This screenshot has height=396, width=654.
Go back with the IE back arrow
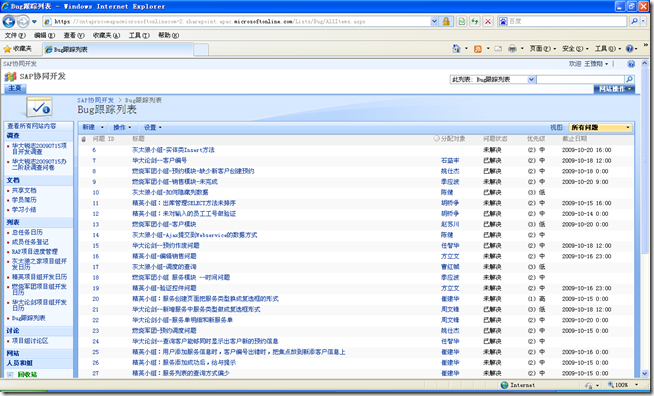[9, 21]
